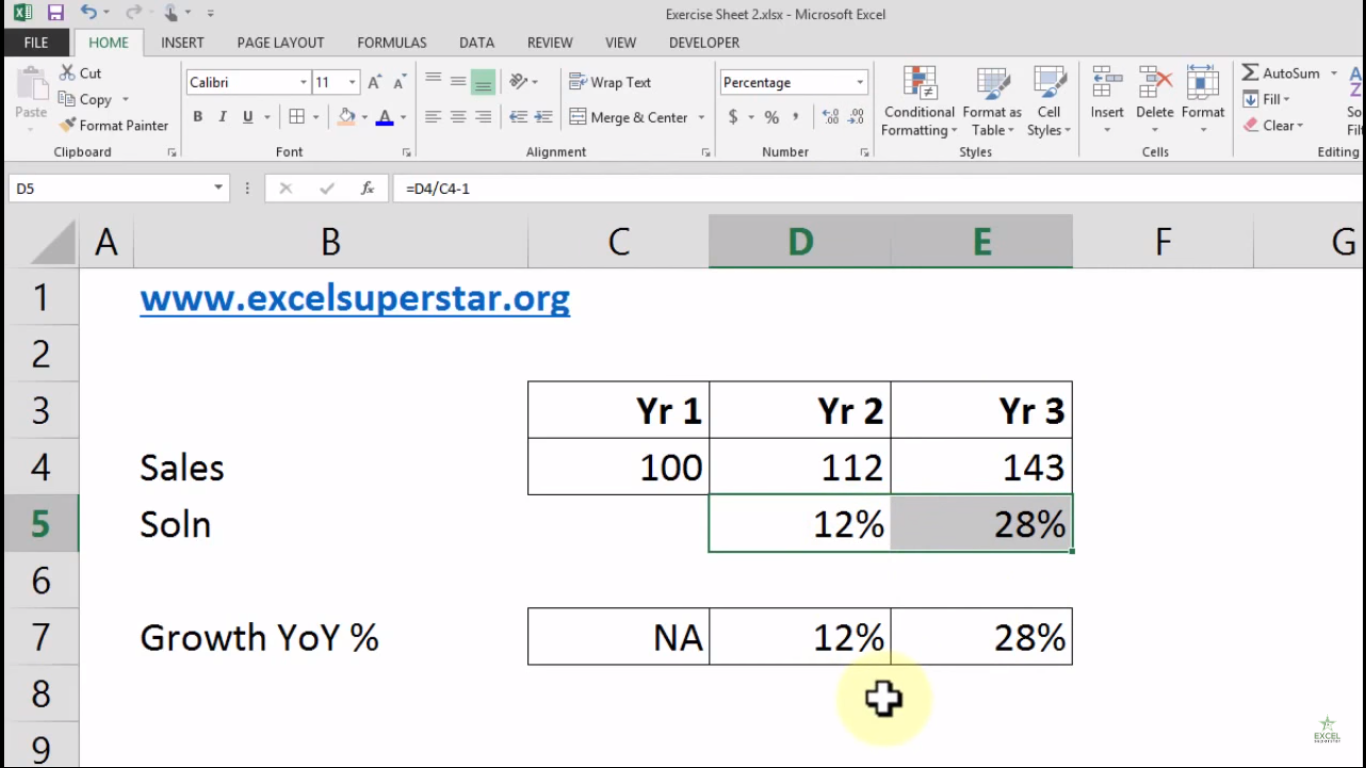The width and height of the screenshot is (1366, 768).
Task: Open Font group dialog launcher
Action: (x=406, y=152)
